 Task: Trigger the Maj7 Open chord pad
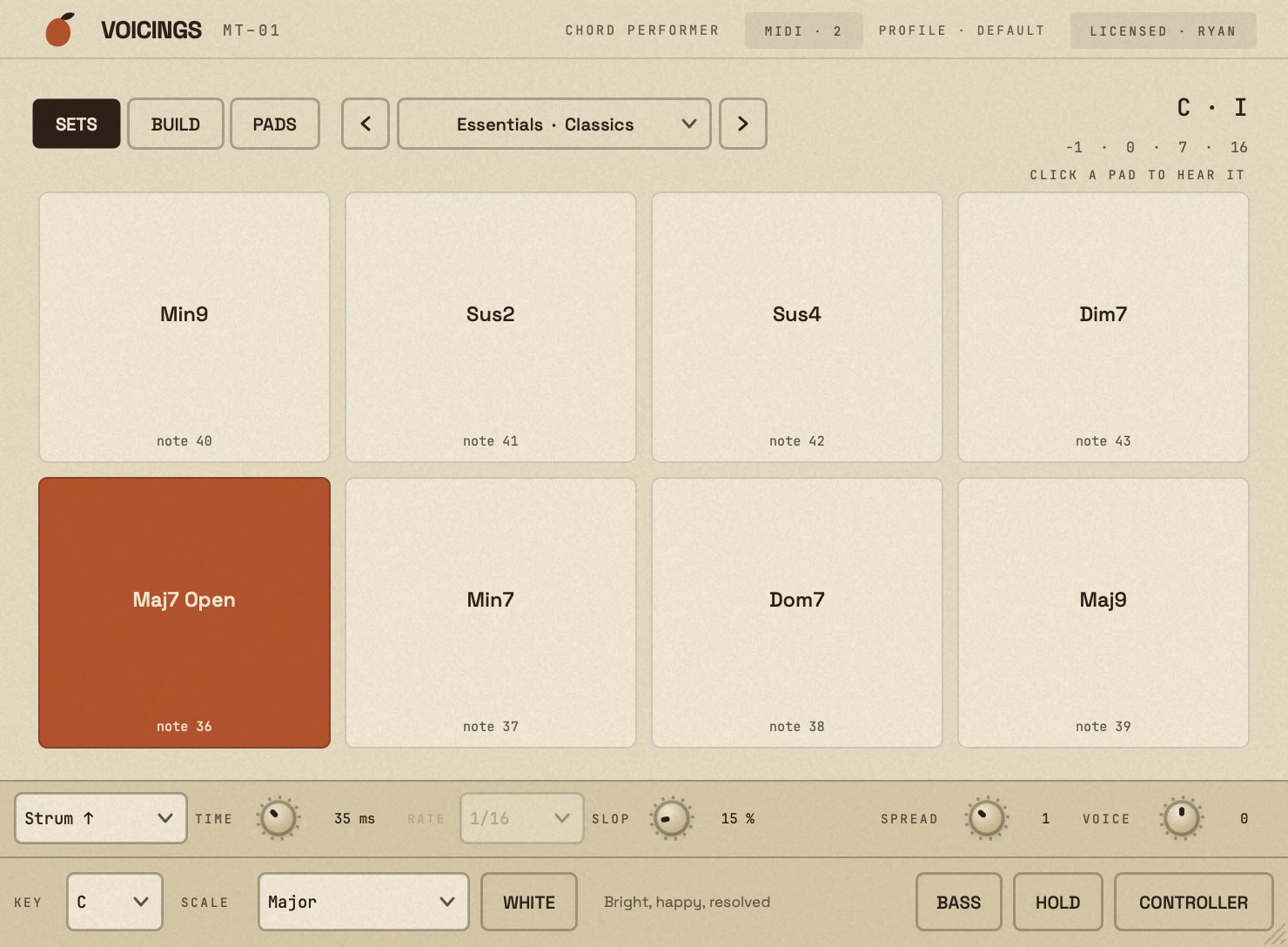pyautogui.click(x=184, y=613)
